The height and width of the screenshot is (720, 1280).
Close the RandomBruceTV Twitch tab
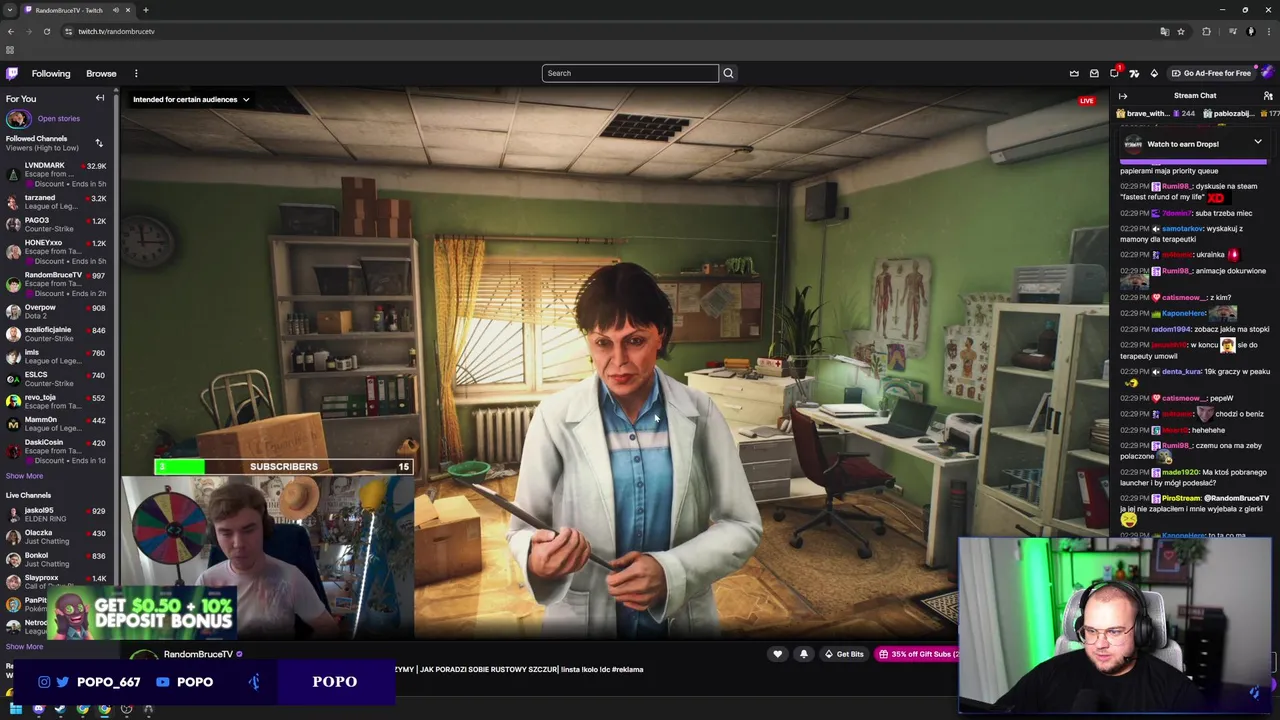(128, 10)
